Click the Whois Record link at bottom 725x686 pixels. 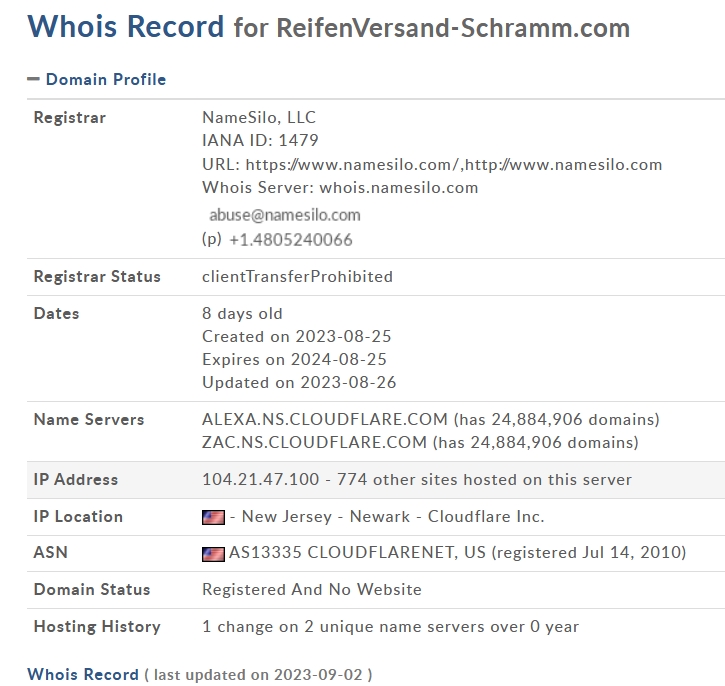[83, 674]
